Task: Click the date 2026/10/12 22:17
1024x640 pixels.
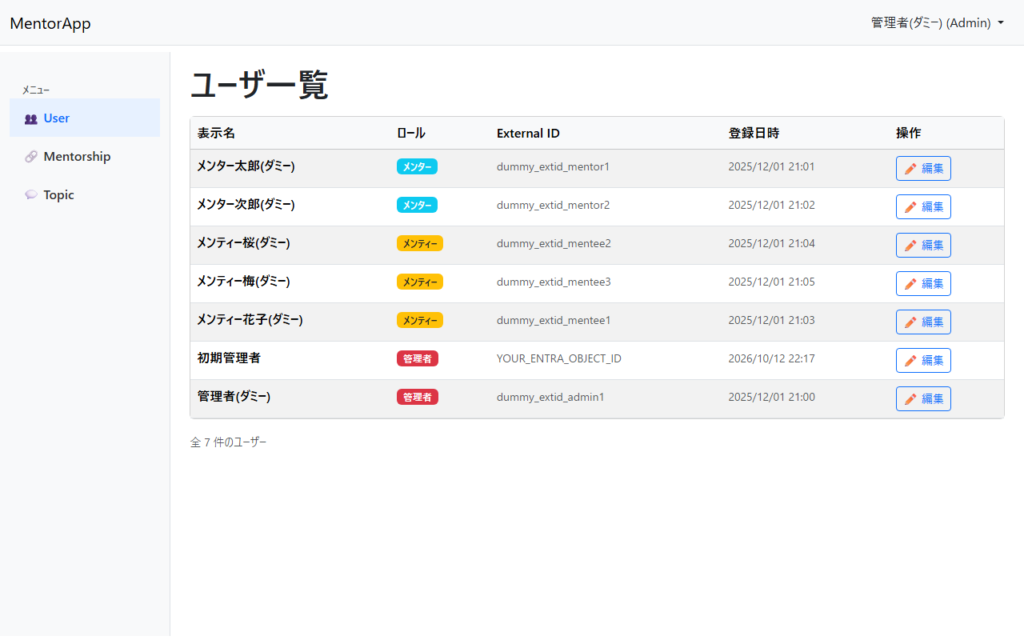Action: point(771,359)
